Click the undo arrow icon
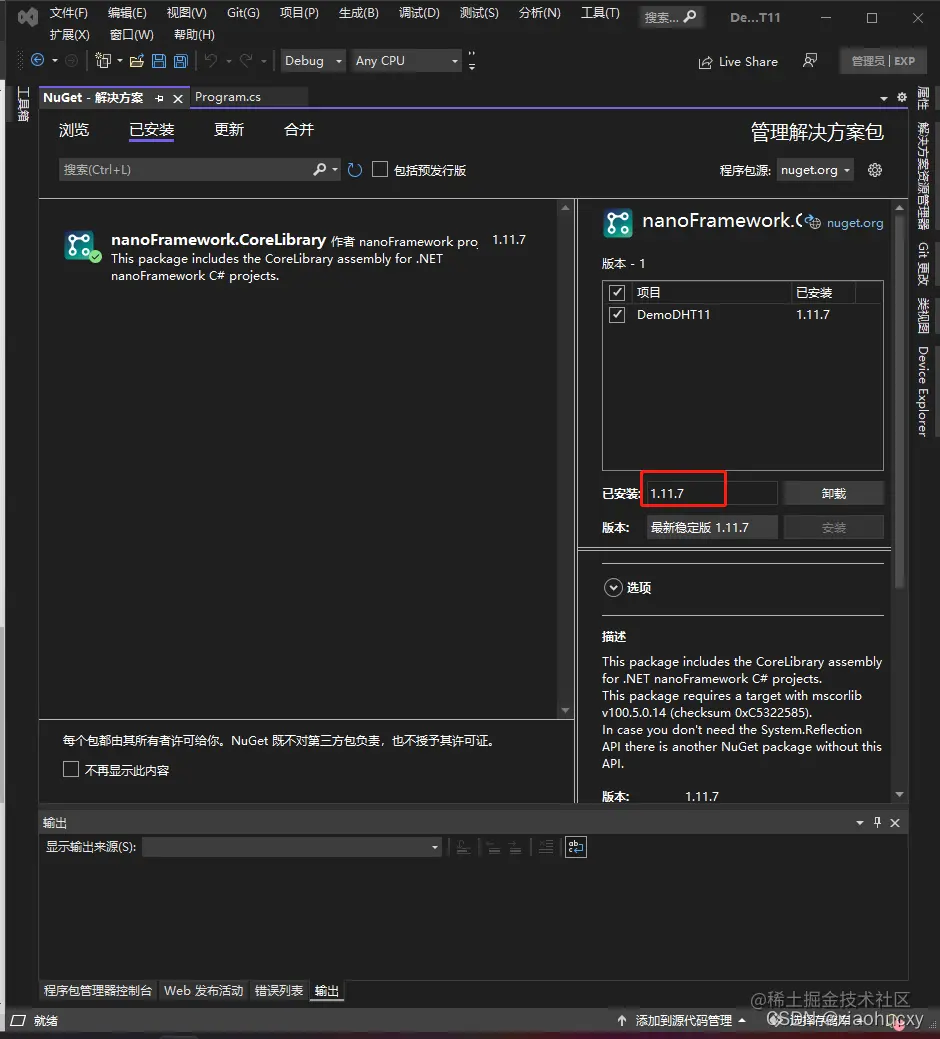Image resolution: width=940 pixels, height=1039 pixels. point(211,61)
